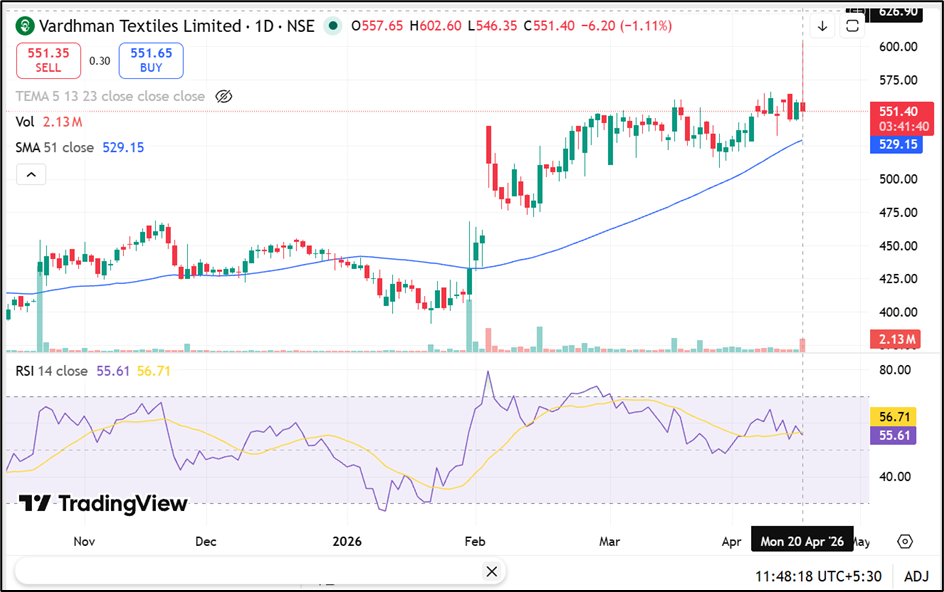Image resolution: width=944 pixels, height=592 pixels.
Task: Click the Vol indicator label
Action: tap(25, 122)
